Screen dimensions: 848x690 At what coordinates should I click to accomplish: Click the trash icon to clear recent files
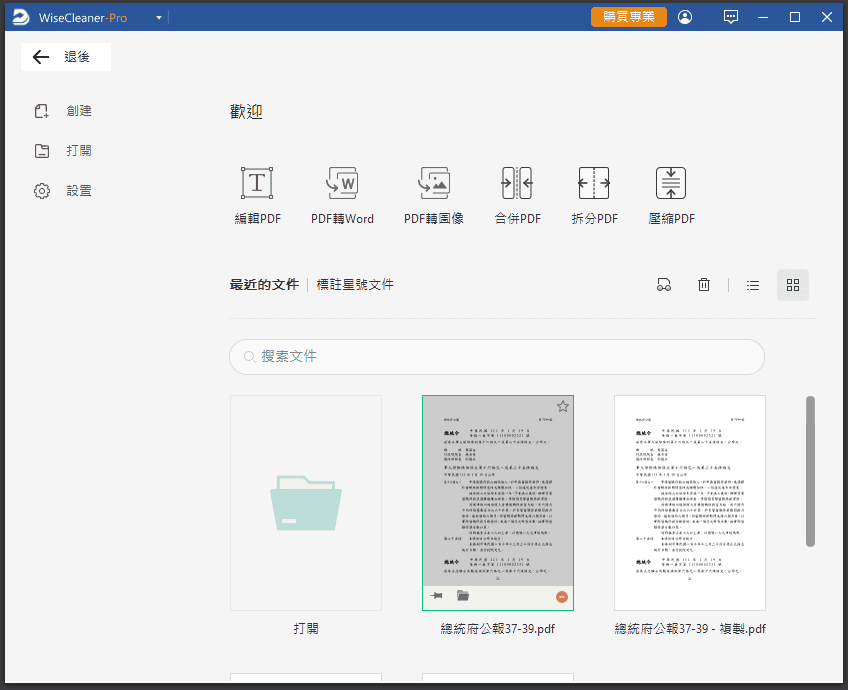click(x=704, y=285)
